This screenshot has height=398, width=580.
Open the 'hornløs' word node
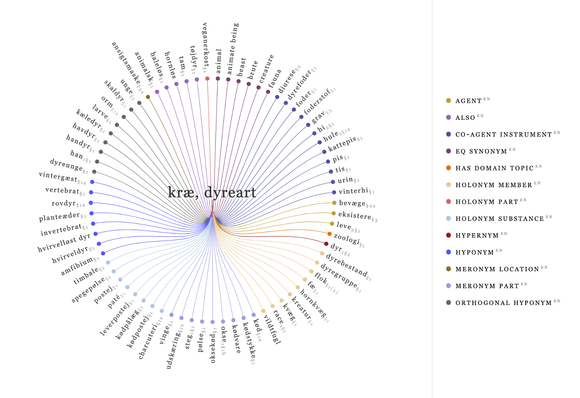point(171,65)
